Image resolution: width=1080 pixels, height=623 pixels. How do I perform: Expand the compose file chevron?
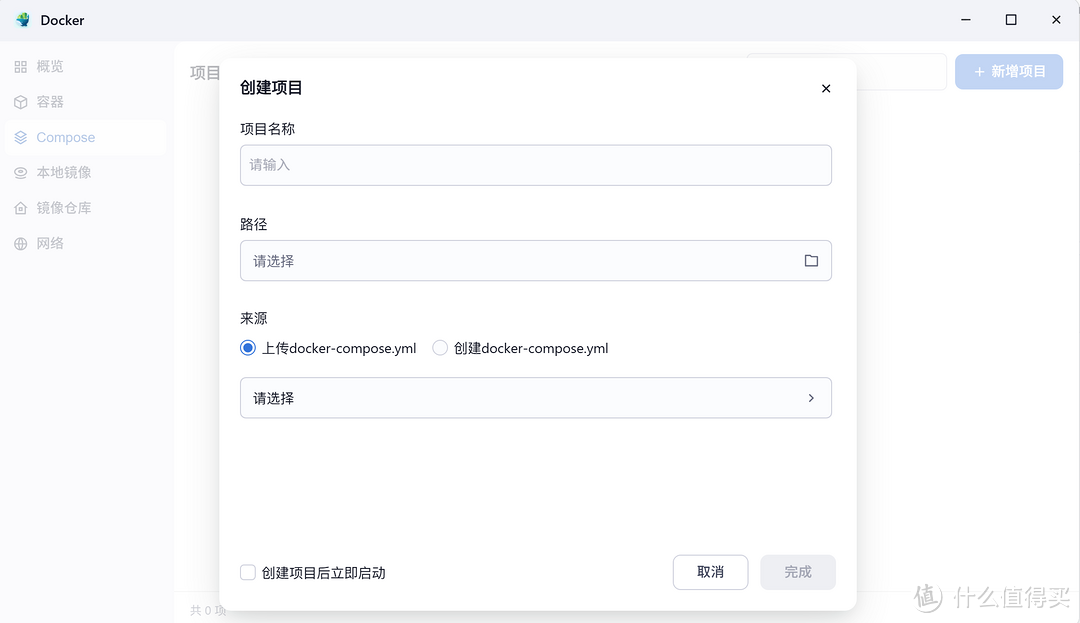tap(811, 397)
